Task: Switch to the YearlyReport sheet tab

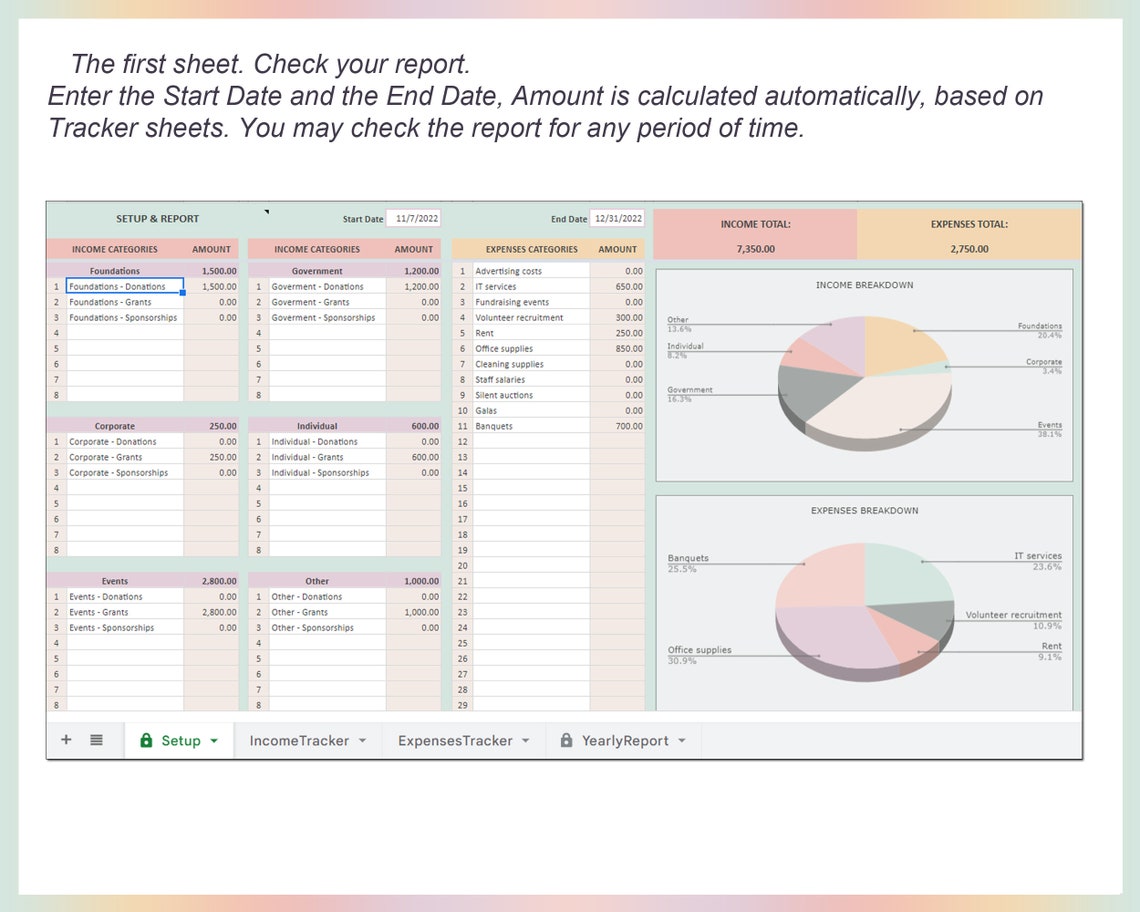Action: tap(623, 740)
